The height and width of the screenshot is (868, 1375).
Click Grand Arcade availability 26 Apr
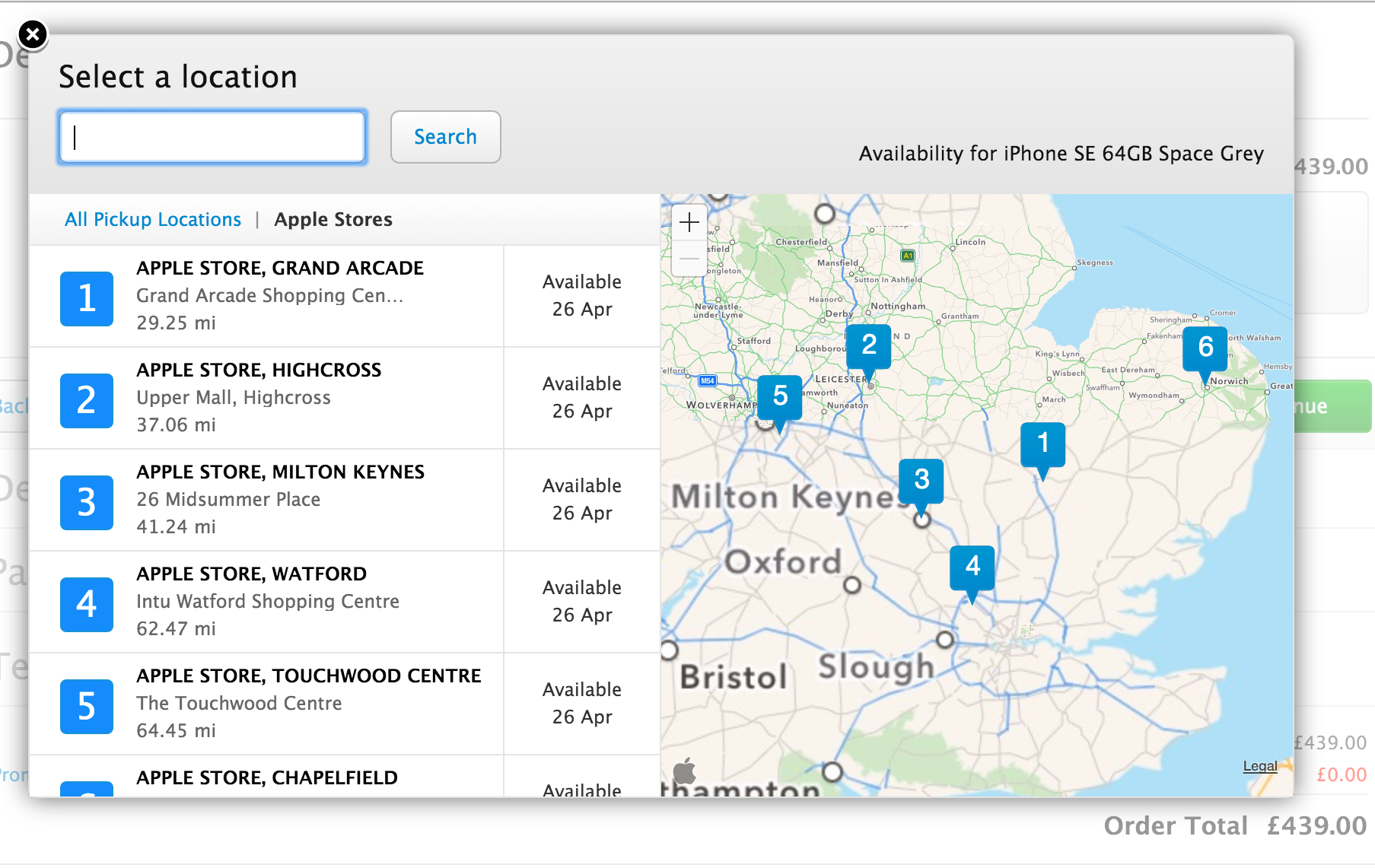pos(582,296)
